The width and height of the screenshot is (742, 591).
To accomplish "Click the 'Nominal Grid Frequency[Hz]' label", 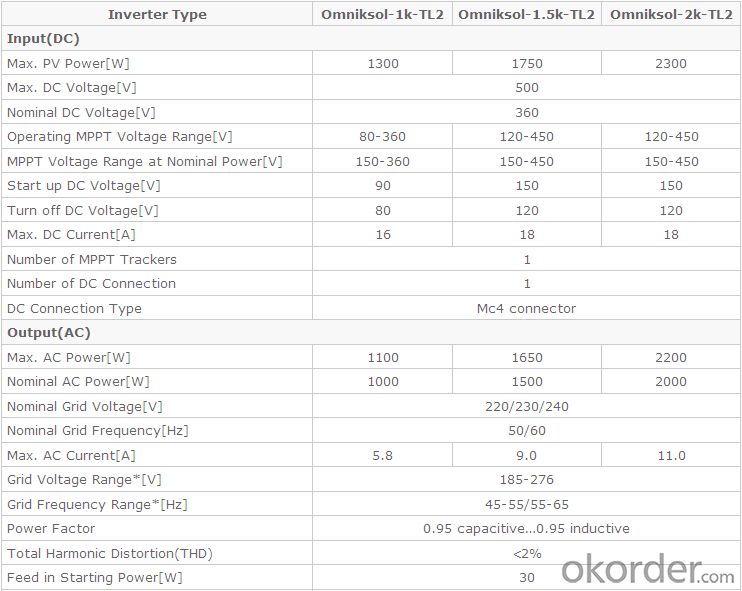I will 97,431.
